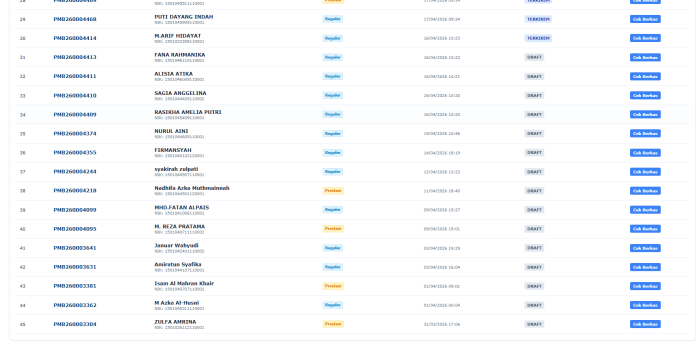Image resolution: width=700 pixels, height=360 pixels.
Task: Select applicant name ALISIA ATIKA
Action: [174, 74]
